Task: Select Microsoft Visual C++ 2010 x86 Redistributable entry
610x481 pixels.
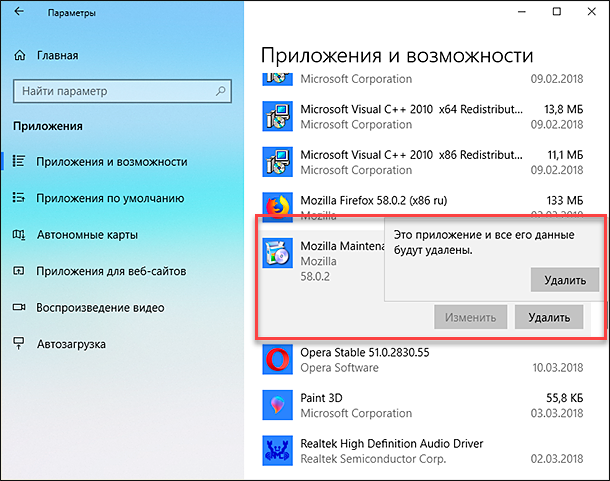Action: click(x=422, y=162)
